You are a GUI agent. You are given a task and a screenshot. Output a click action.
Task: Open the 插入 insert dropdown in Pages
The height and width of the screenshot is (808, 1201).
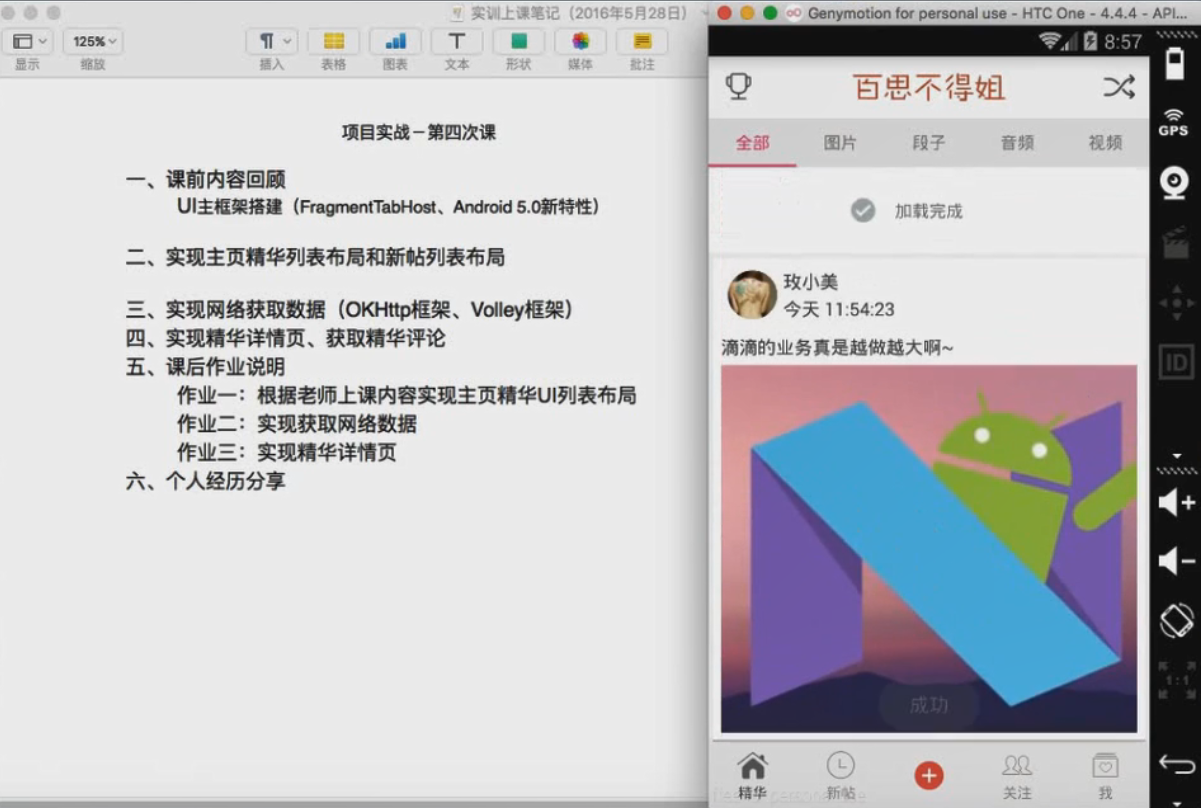point(272,41)
